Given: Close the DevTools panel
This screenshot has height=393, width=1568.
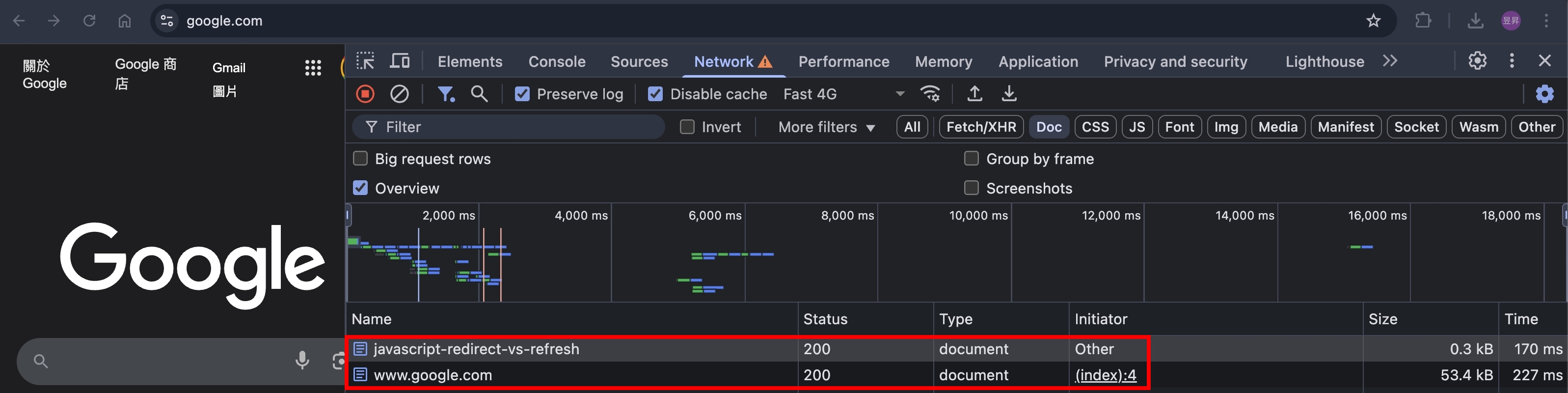Looking at the screenshot, I should coord(1544,60).
